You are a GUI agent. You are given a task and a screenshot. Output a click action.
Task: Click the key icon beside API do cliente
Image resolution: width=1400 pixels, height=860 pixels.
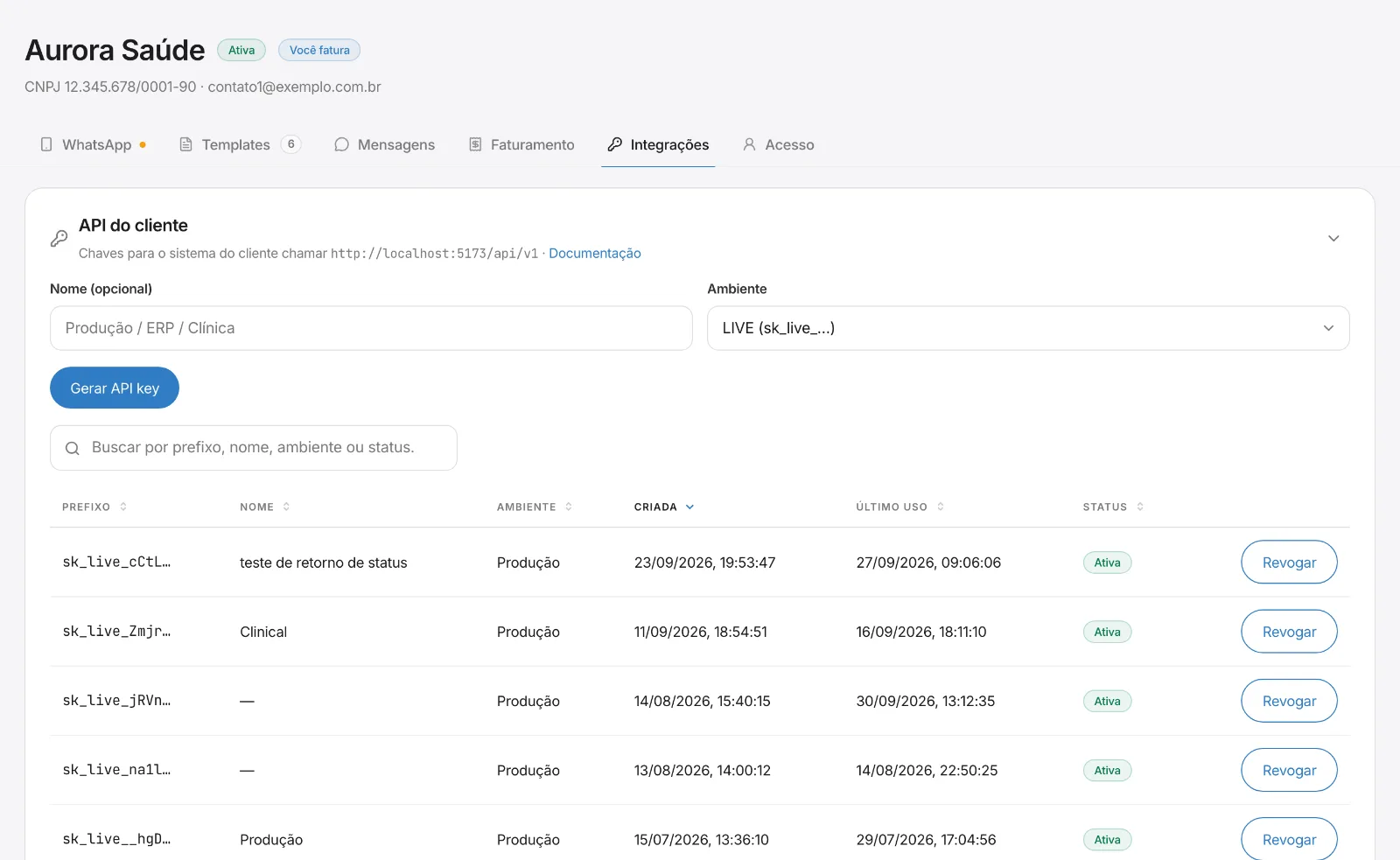59,238
